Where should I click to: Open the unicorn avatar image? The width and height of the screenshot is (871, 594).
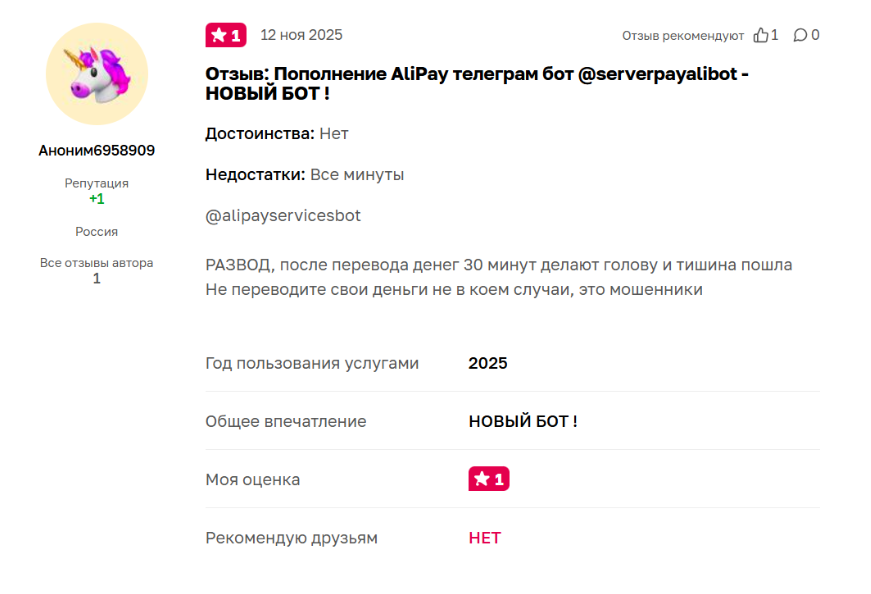(x=96, y=75)
